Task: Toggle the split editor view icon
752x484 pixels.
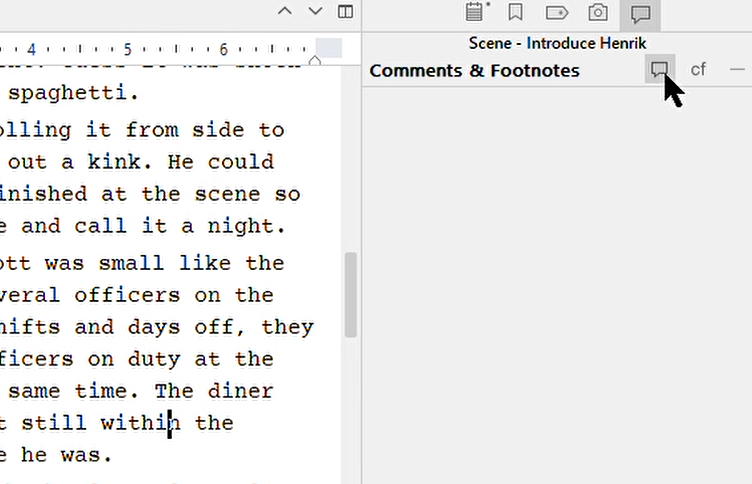Action: pos(345,12)
